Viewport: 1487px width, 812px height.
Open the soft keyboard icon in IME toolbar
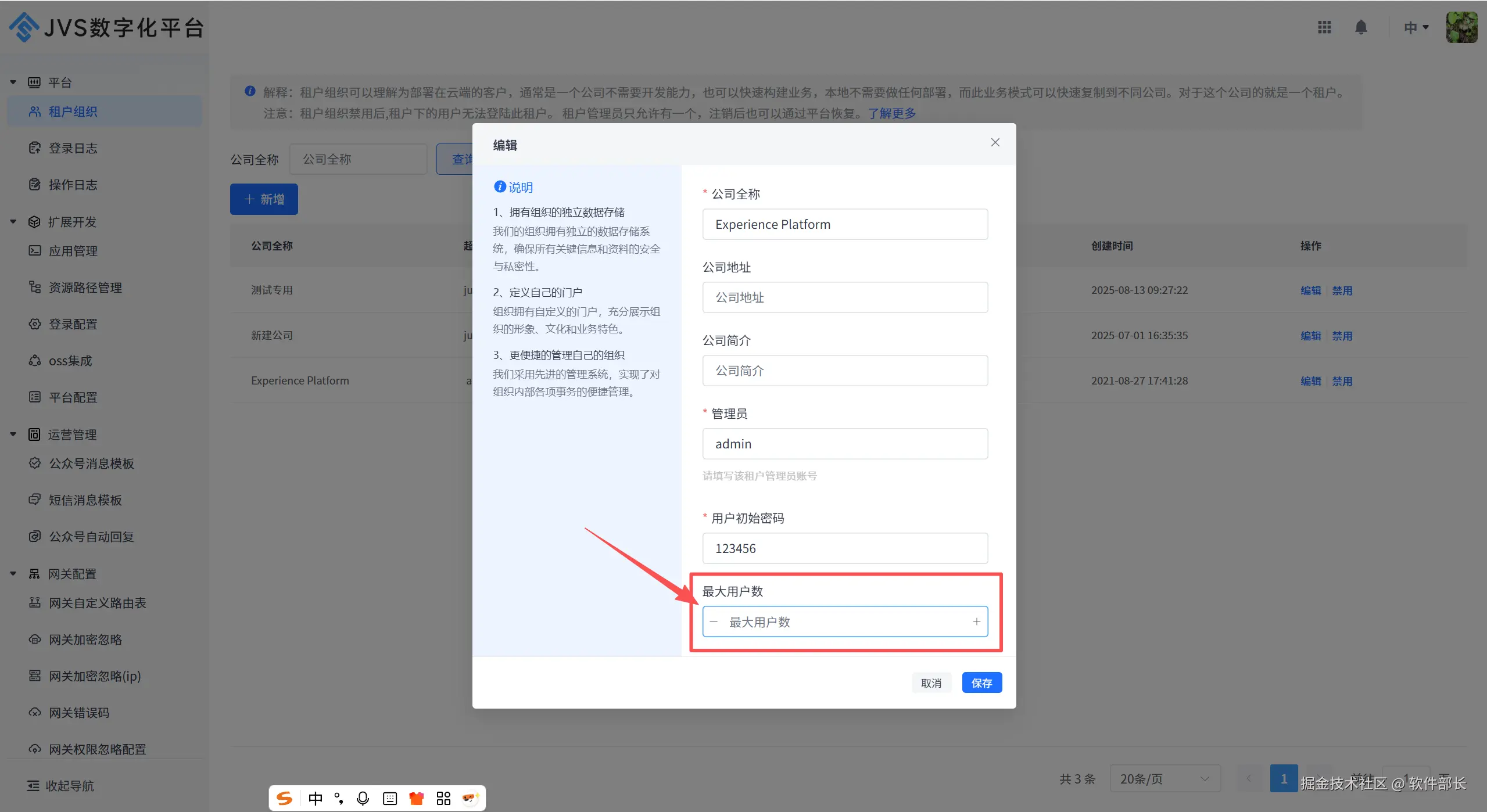coord(390,798)
